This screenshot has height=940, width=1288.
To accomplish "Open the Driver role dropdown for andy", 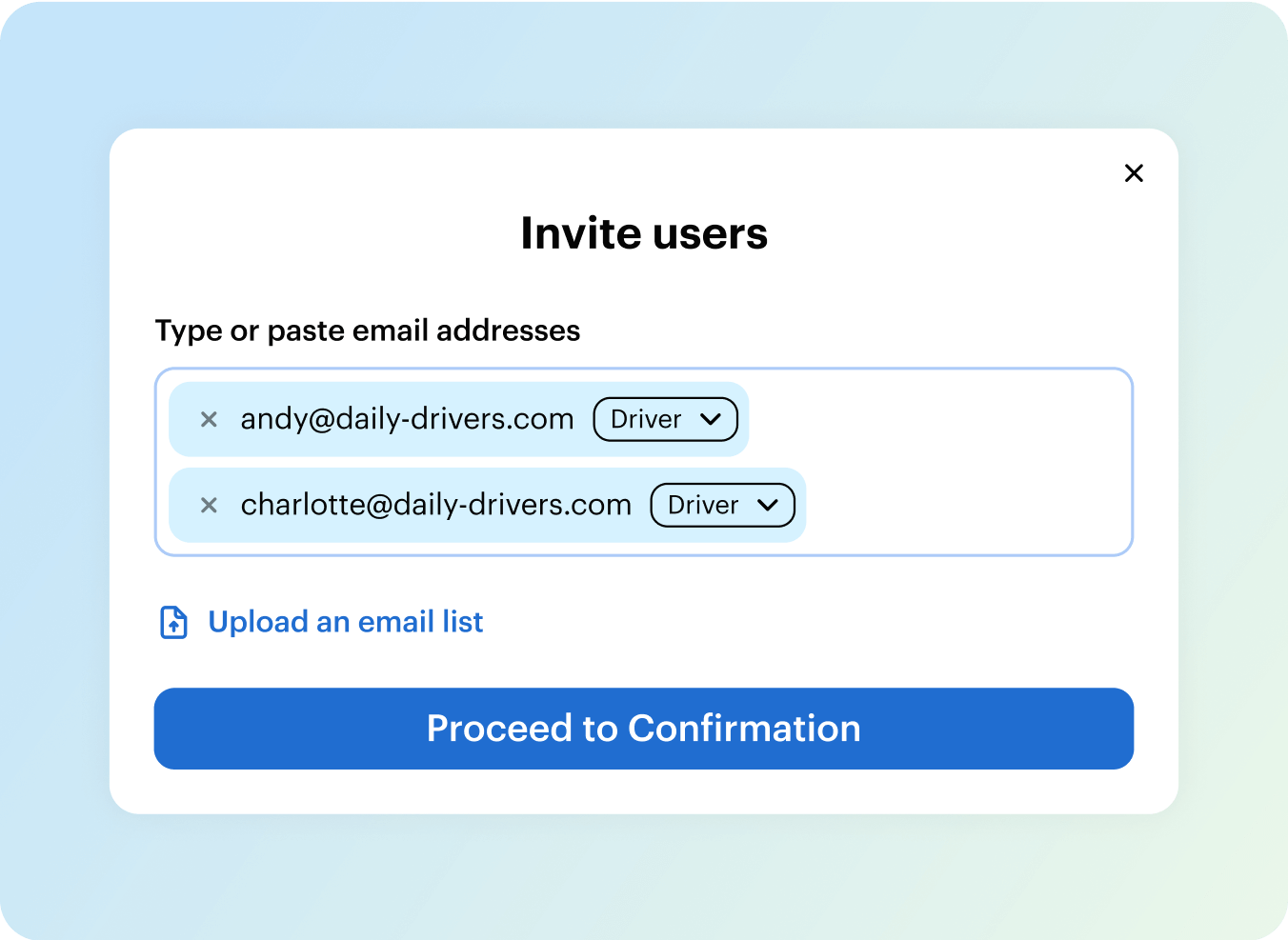I will 666,419.
